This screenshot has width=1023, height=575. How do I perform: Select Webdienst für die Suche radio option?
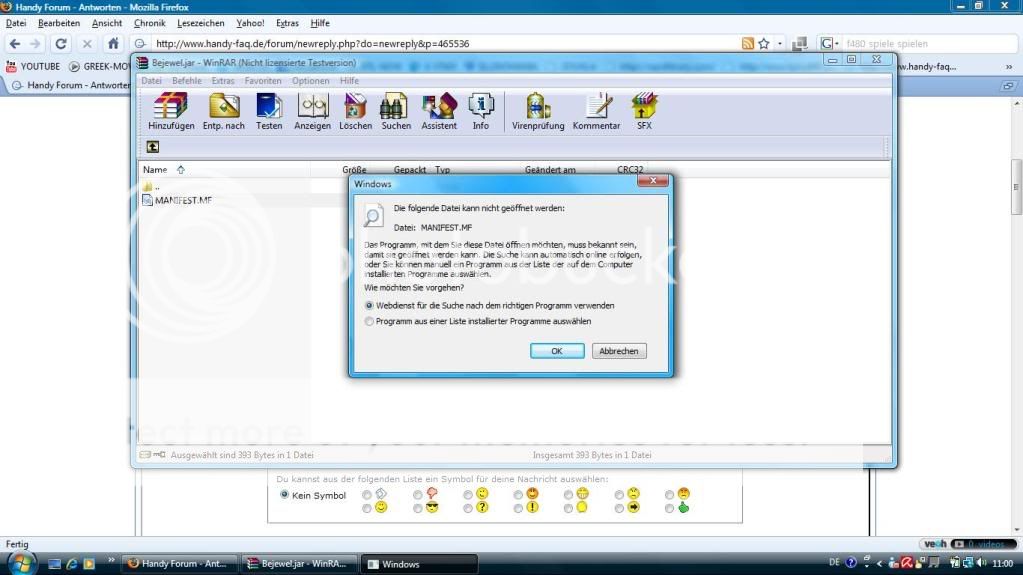tap(370, 305)
